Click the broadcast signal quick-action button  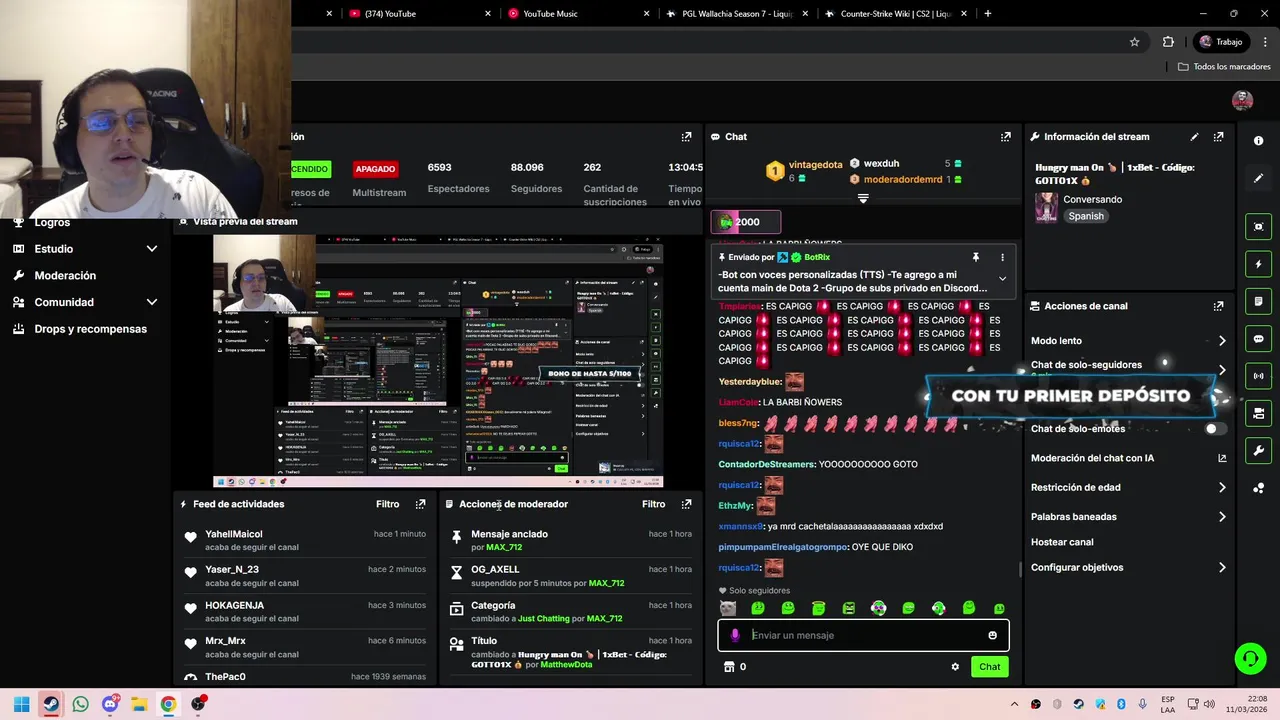(x=1258, y=376)
